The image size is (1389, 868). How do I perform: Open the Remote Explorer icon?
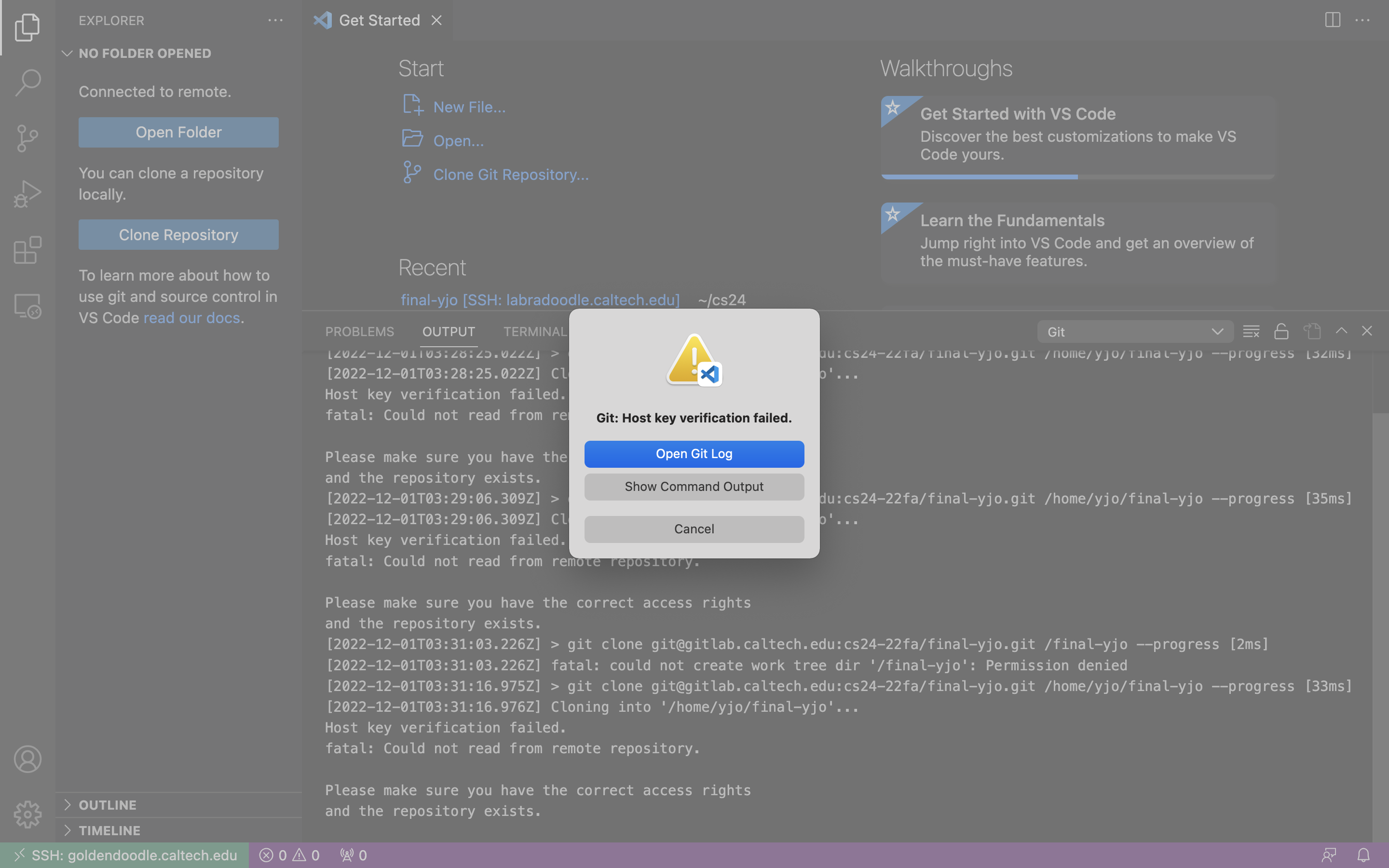27,306
